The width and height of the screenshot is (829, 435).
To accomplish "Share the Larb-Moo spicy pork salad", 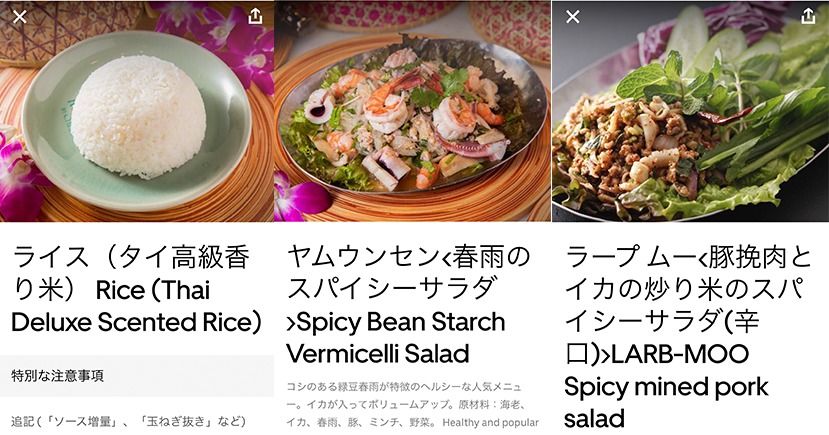I will pos(808,16).
